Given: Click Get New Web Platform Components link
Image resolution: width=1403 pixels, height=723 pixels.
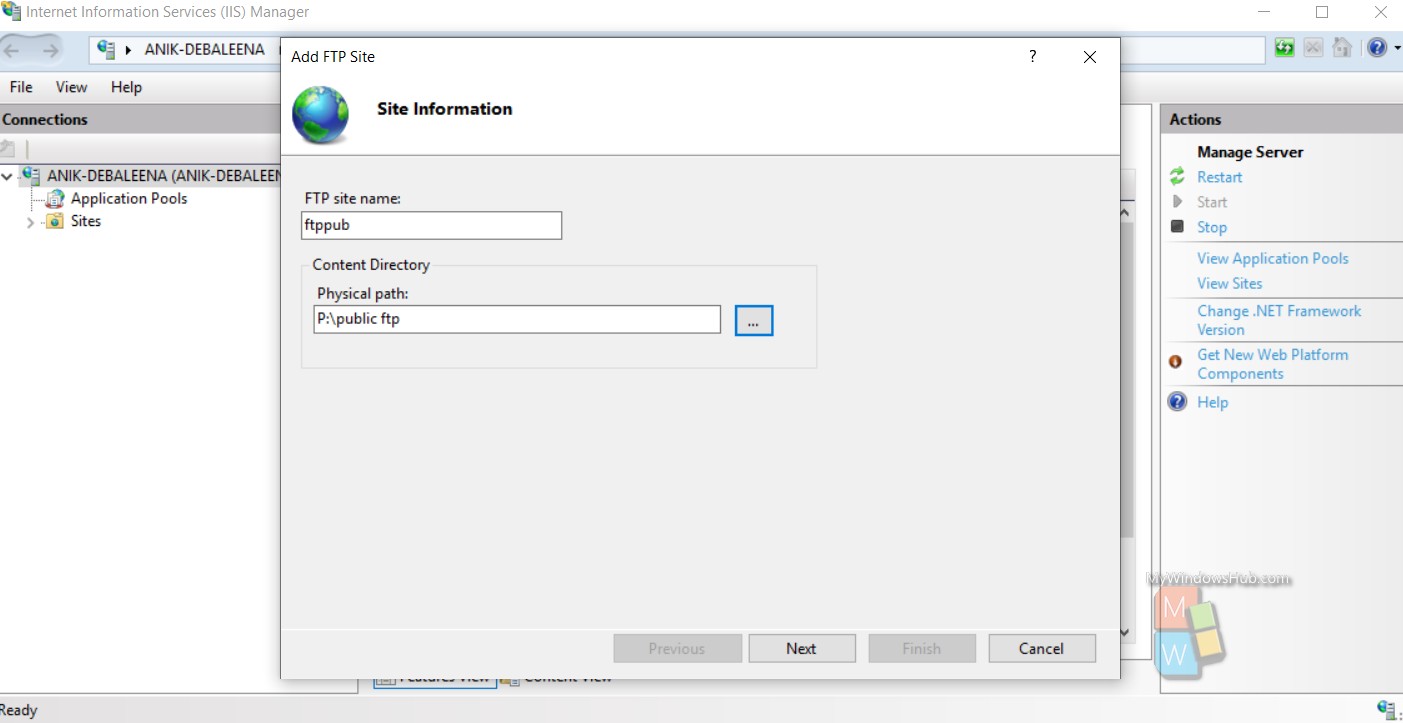Looking at the screenshot, I should pyautogui.click(x=1272, y=364).
